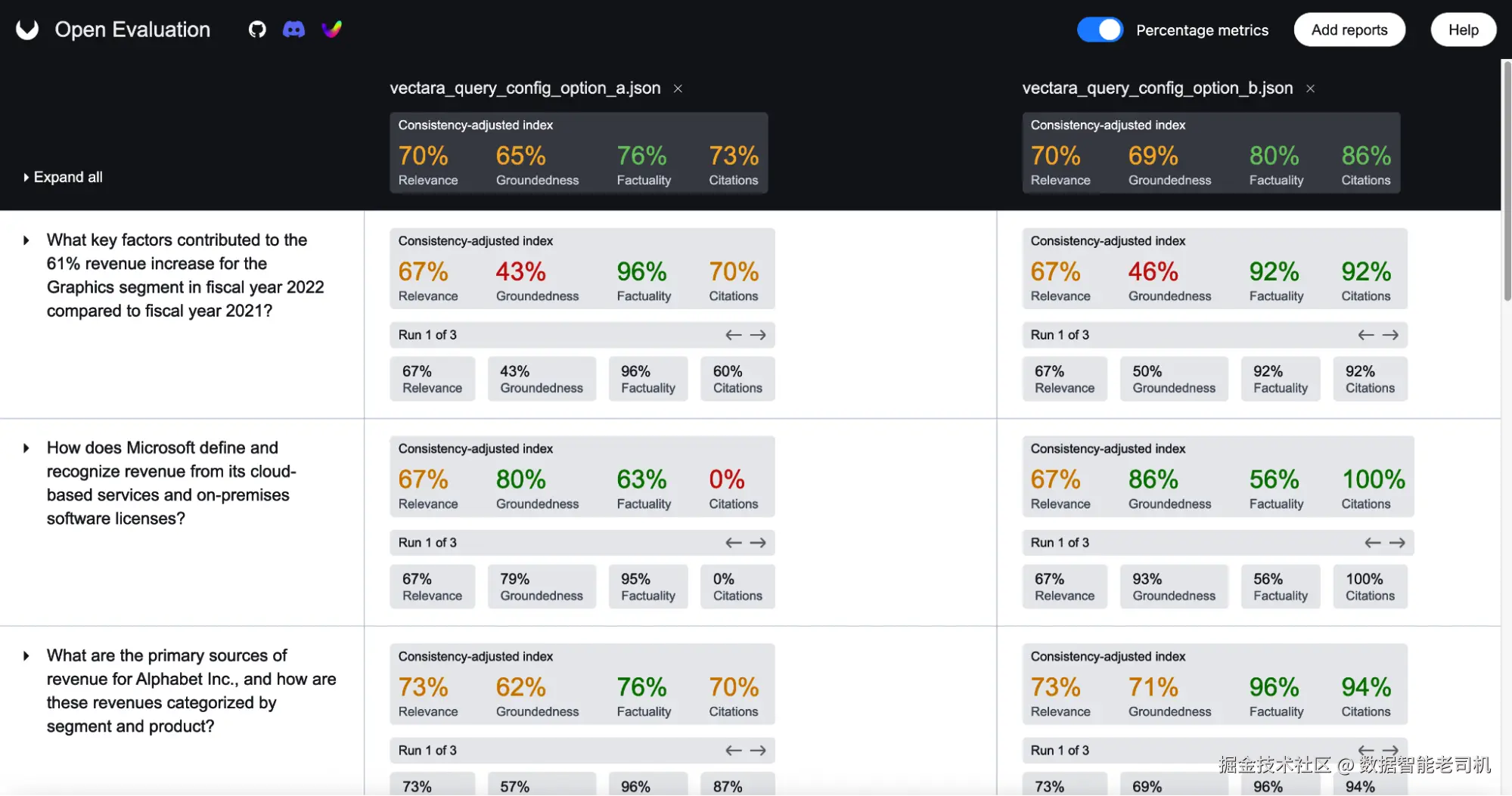Click the Open Evaluation logo icon
This screenshot has width=1512, height=796.
click(27, 29)
